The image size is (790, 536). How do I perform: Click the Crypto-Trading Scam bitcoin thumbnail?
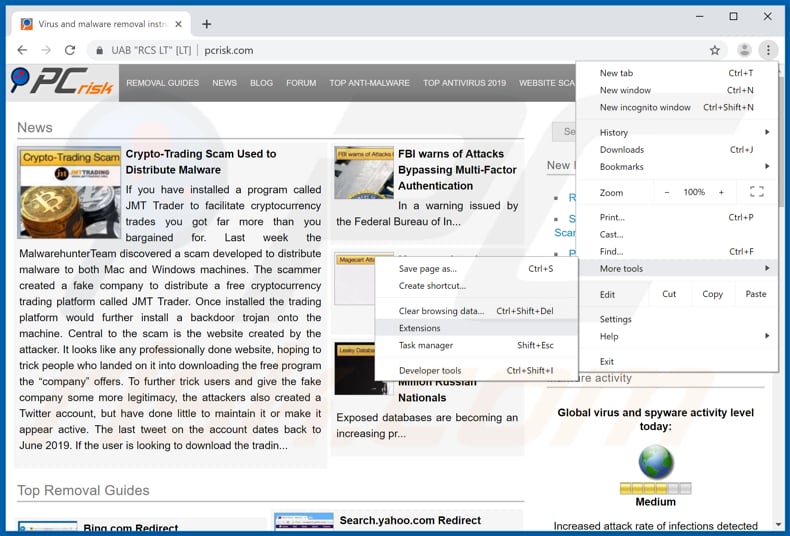[x=69, y=192]
